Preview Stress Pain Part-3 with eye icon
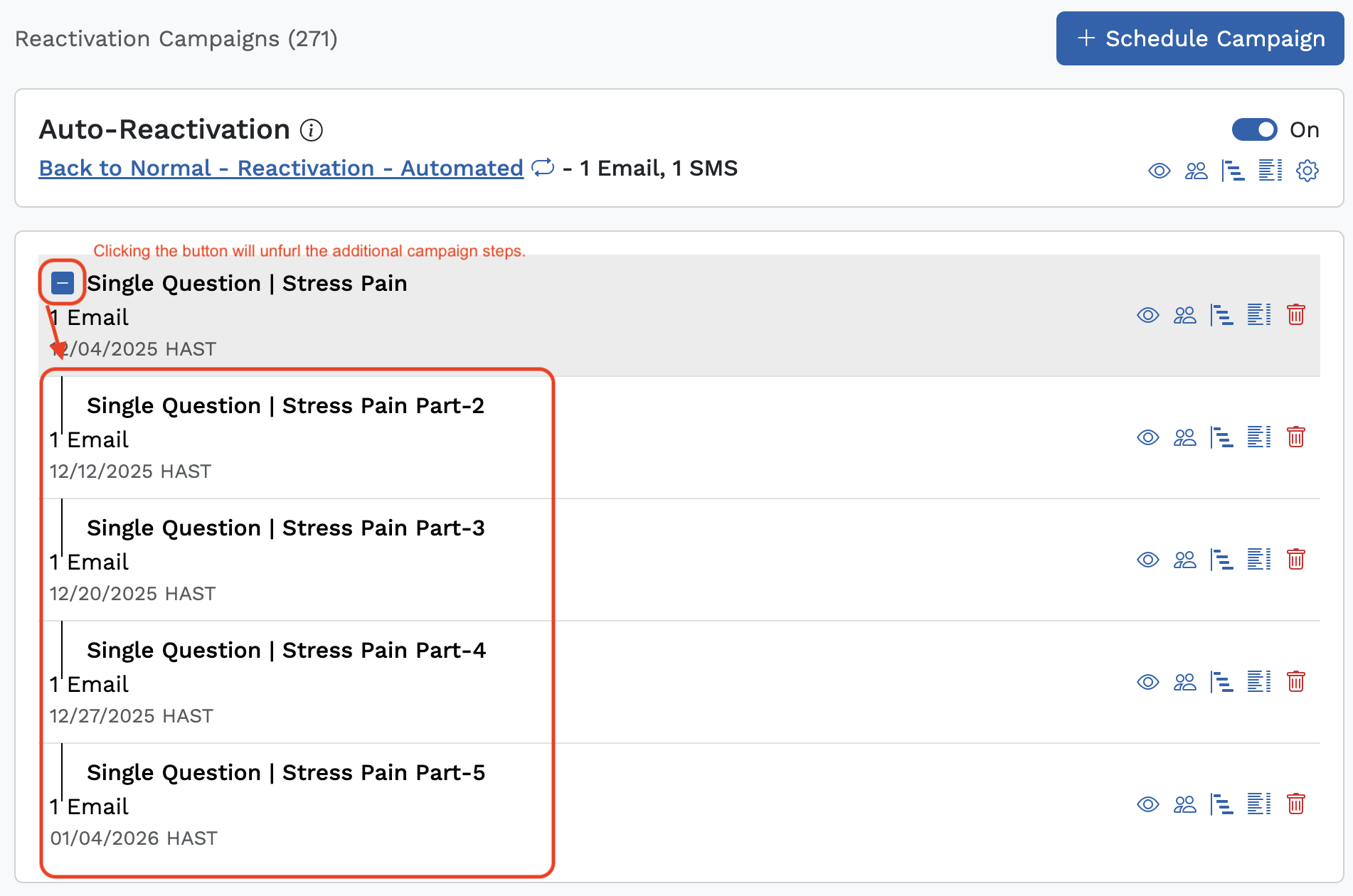 (1148, 560)
